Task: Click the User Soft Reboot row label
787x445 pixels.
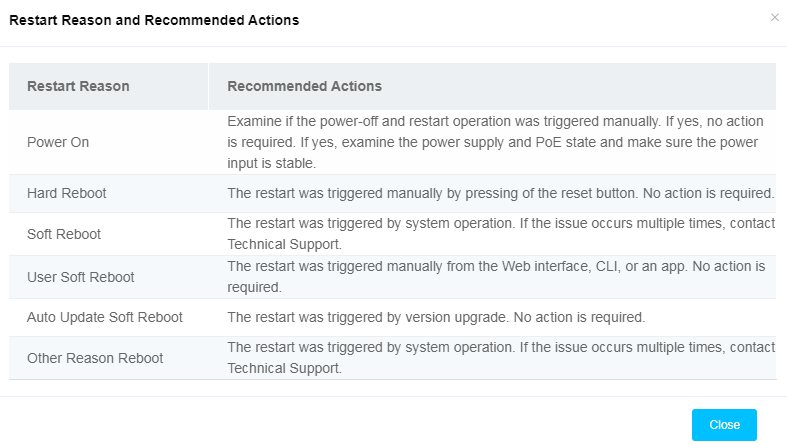Action: coord(81,277)
